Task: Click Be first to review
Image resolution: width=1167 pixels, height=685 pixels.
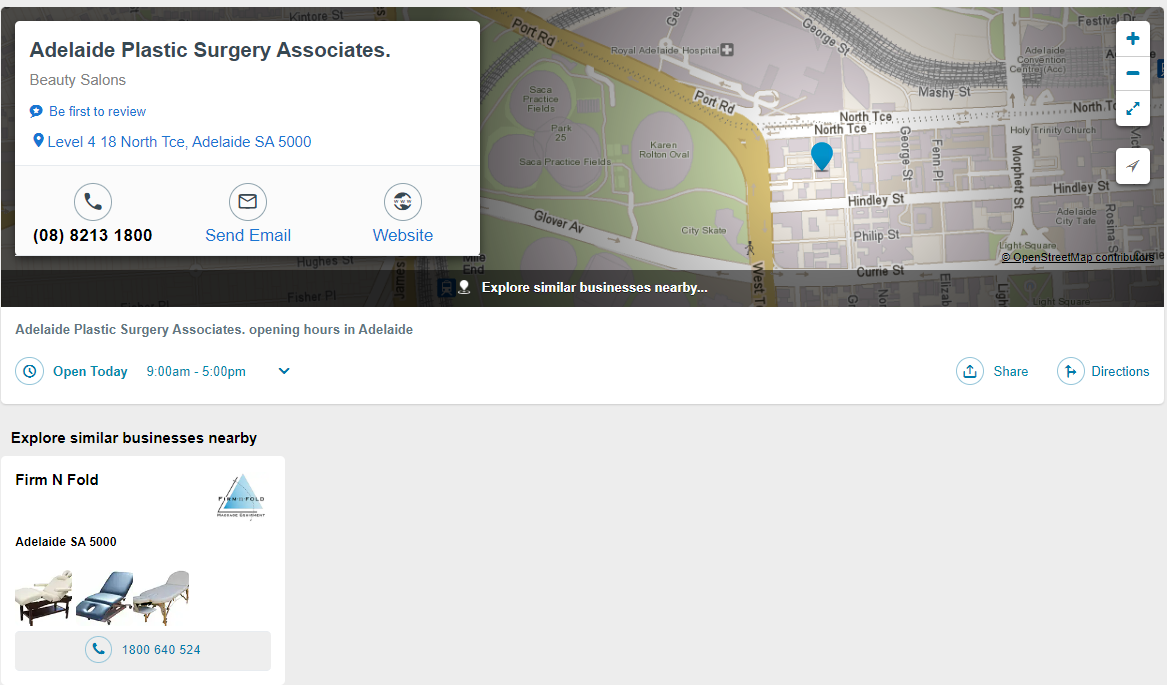Action: (x=97, y=111)
